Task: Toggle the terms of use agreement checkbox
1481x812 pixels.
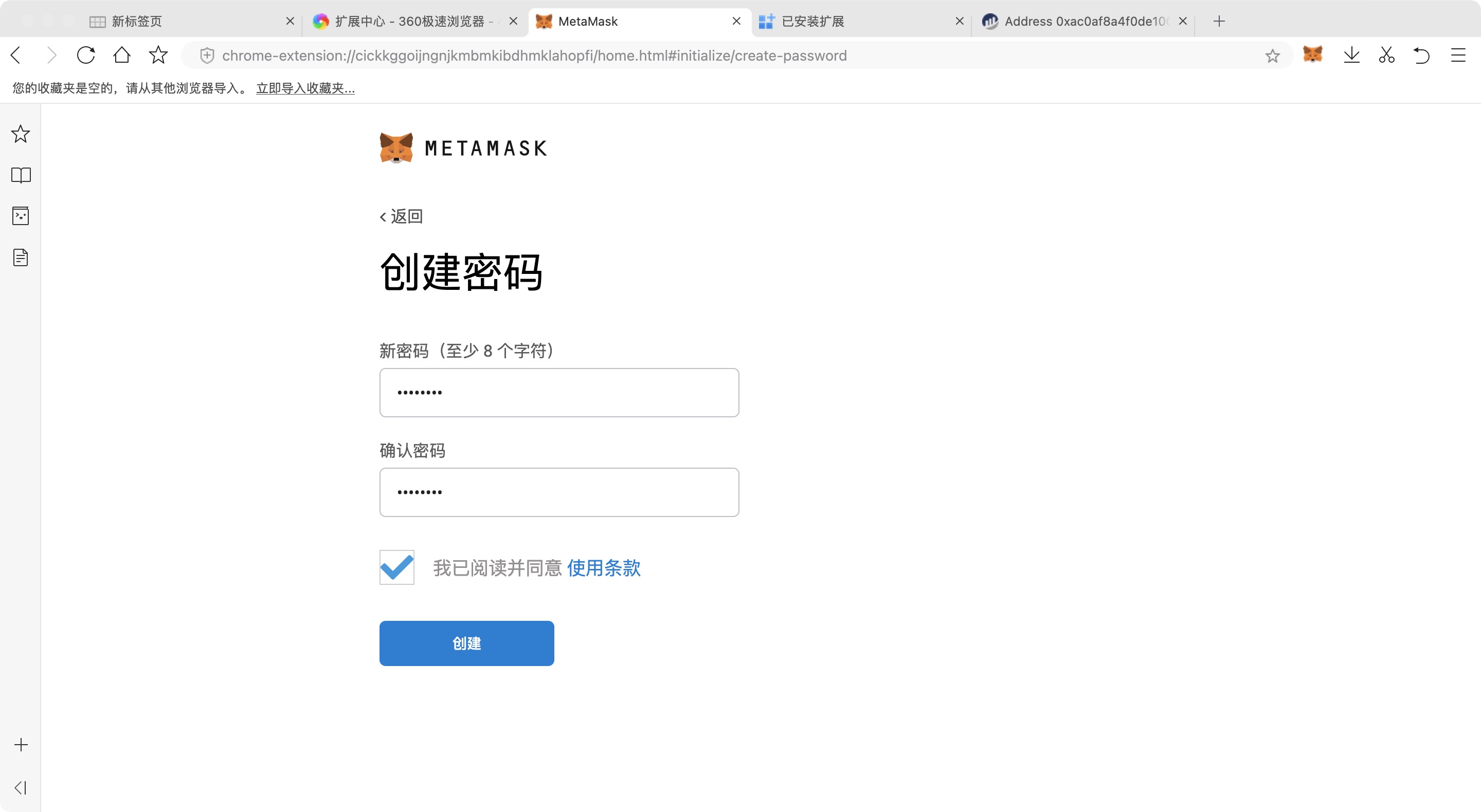Action: click(396, 567)
